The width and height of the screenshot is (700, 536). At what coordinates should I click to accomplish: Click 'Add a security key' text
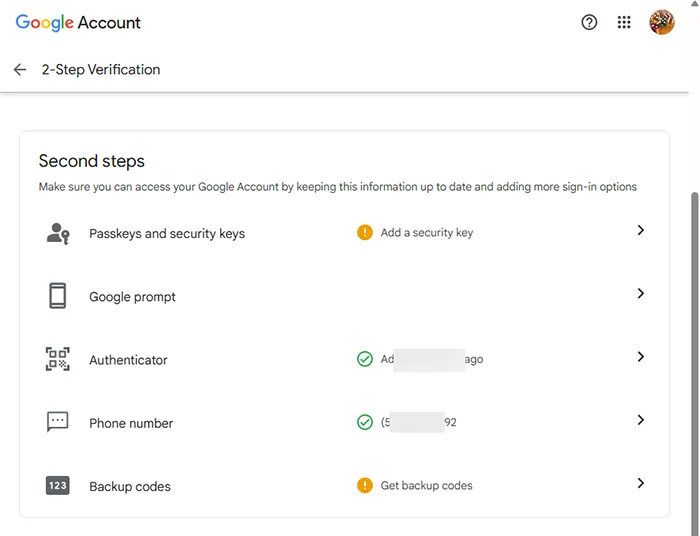pos(427,233)
